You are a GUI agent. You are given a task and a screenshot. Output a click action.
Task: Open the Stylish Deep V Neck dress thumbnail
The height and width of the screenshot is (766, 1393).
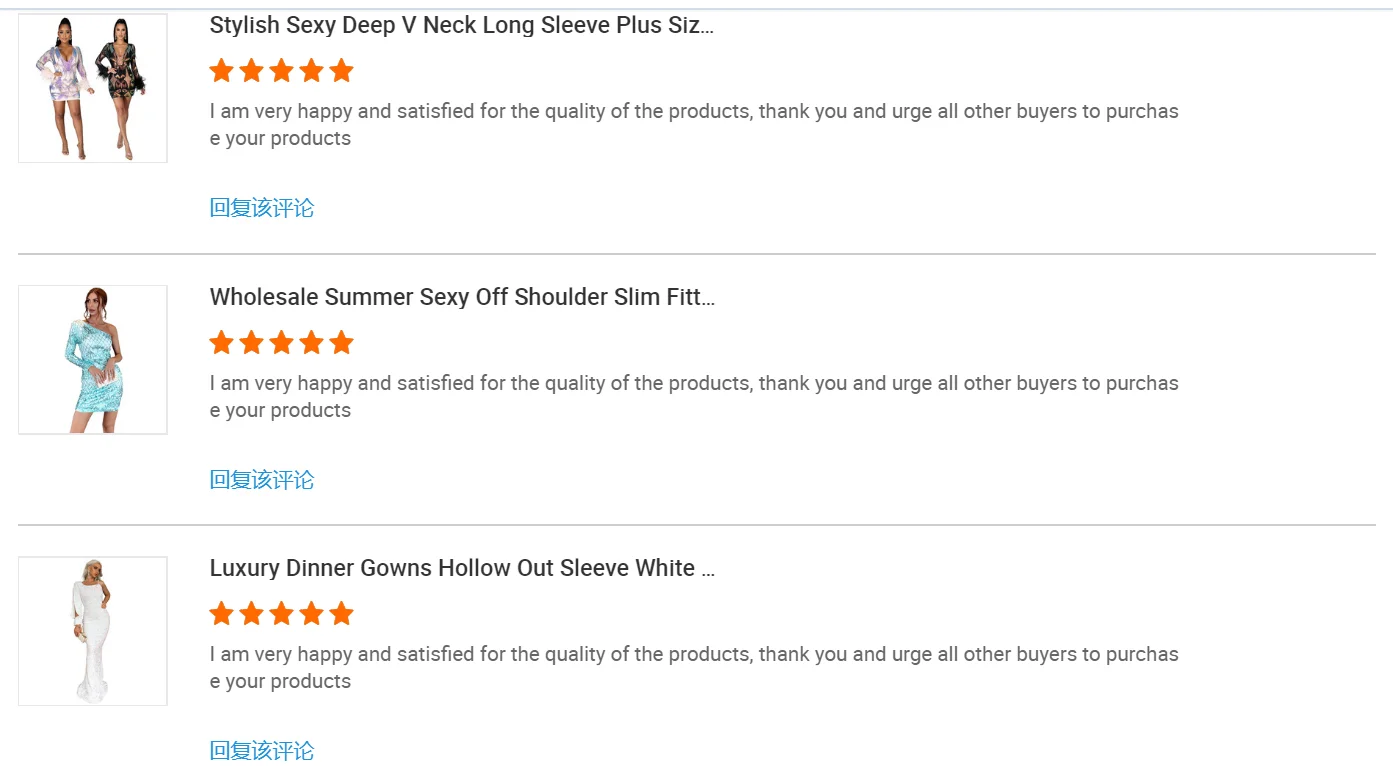(x=93, y=88)
